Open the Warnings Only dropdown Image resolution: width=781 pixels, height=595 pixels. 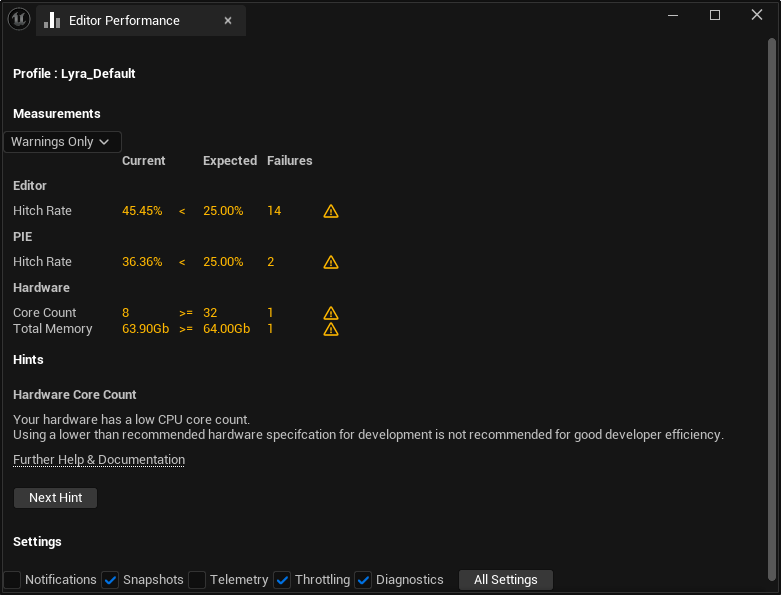click(x=62, y=142)
